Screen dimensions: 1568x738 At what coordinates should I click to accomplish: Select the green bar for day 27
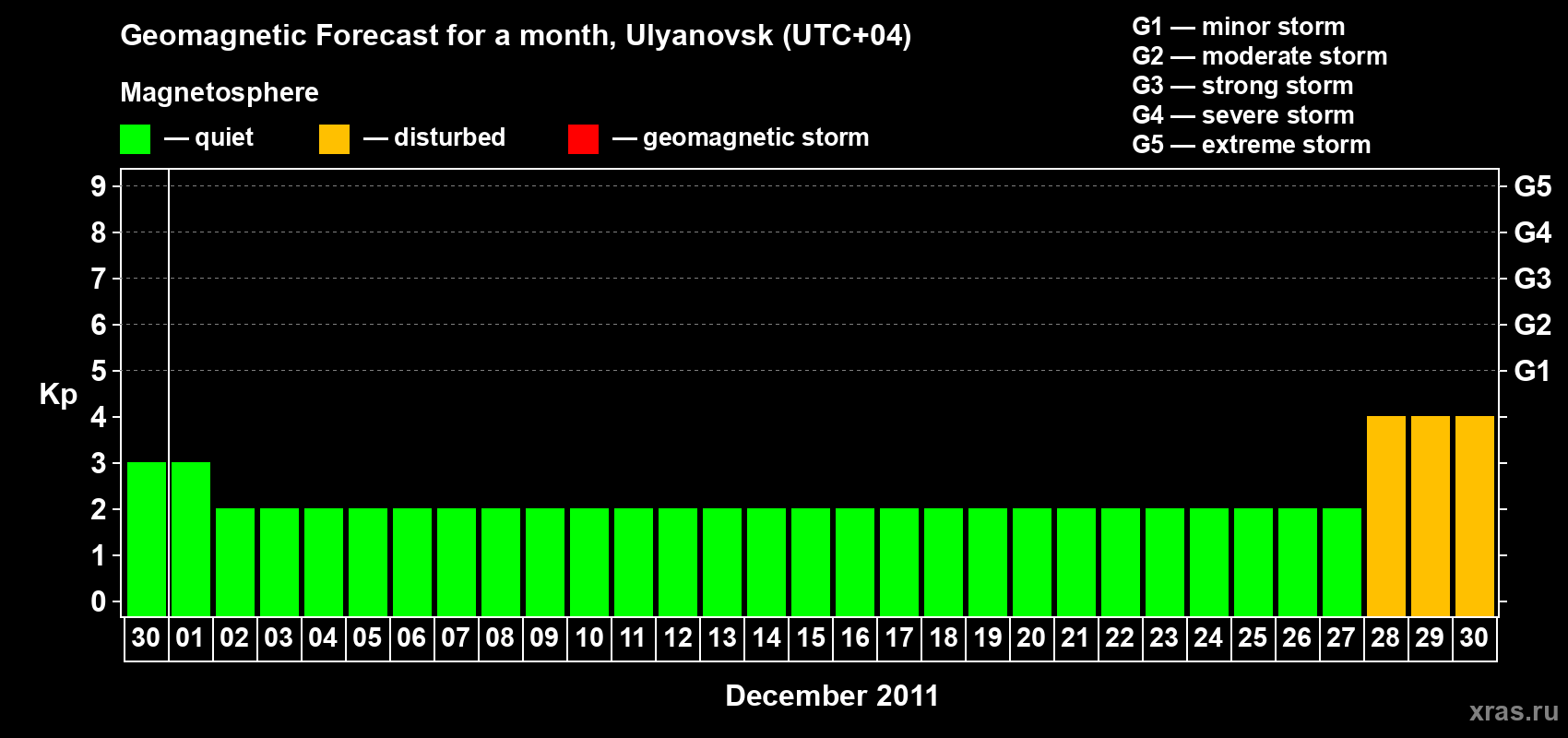pos(1342,562)
